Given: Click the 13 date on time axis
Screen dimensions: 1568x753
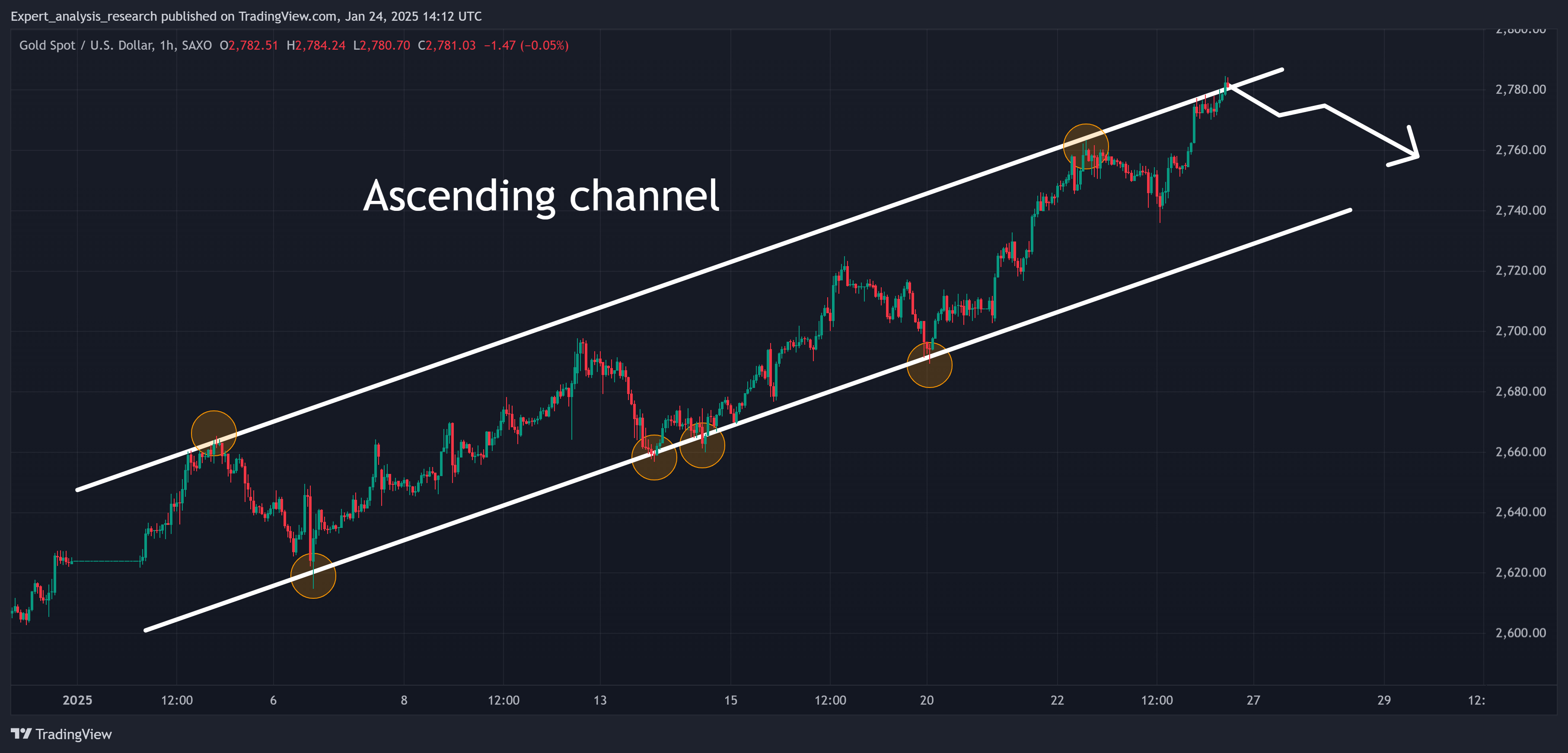Looking at the screenshot, I should tap(600, 700).
